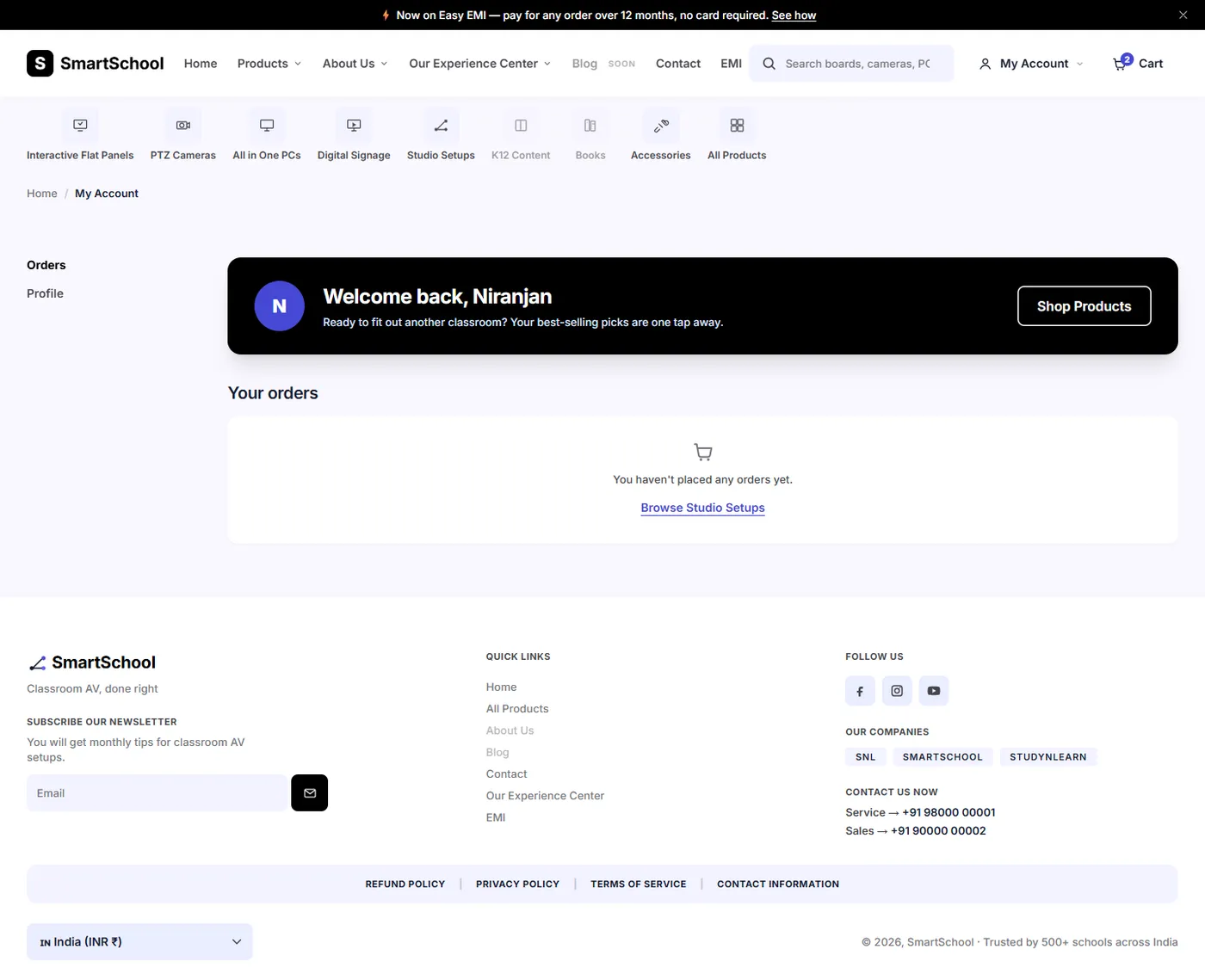1205x980 pixels.
Task: Open Contact in the top navigation
Action: coord(678,64)
